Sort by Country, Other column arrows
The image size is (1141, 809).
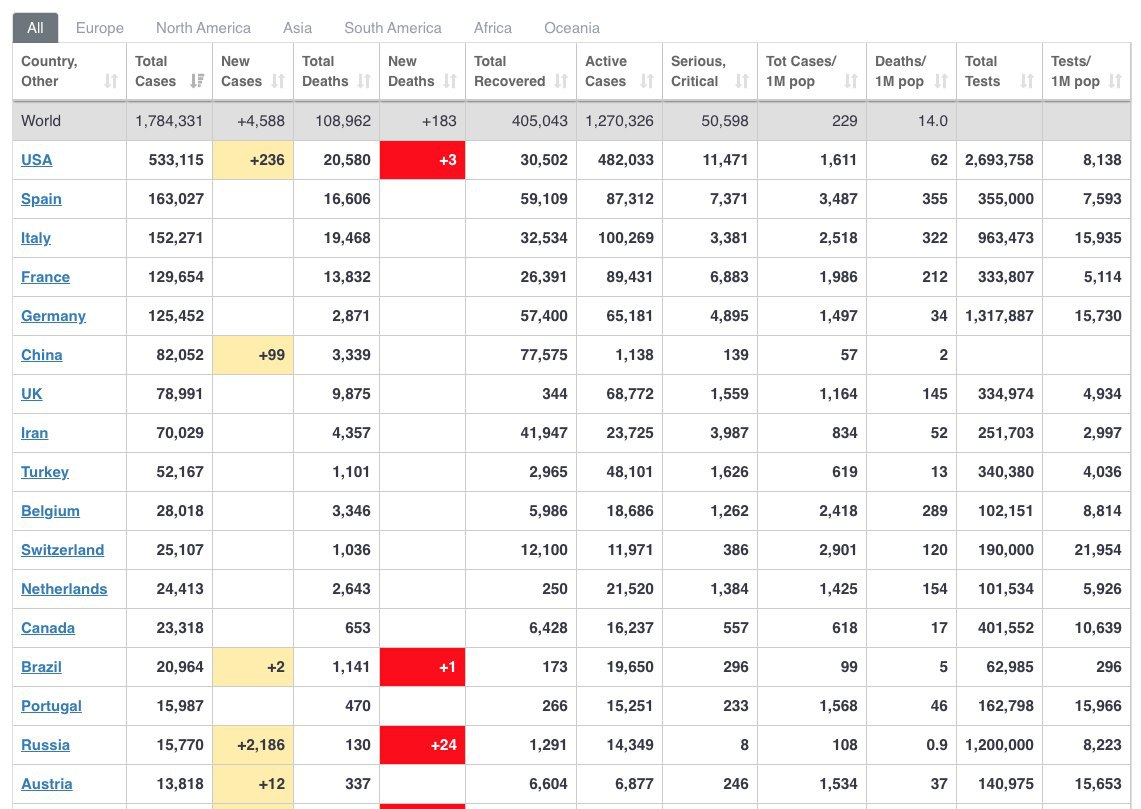coord(111,81)
